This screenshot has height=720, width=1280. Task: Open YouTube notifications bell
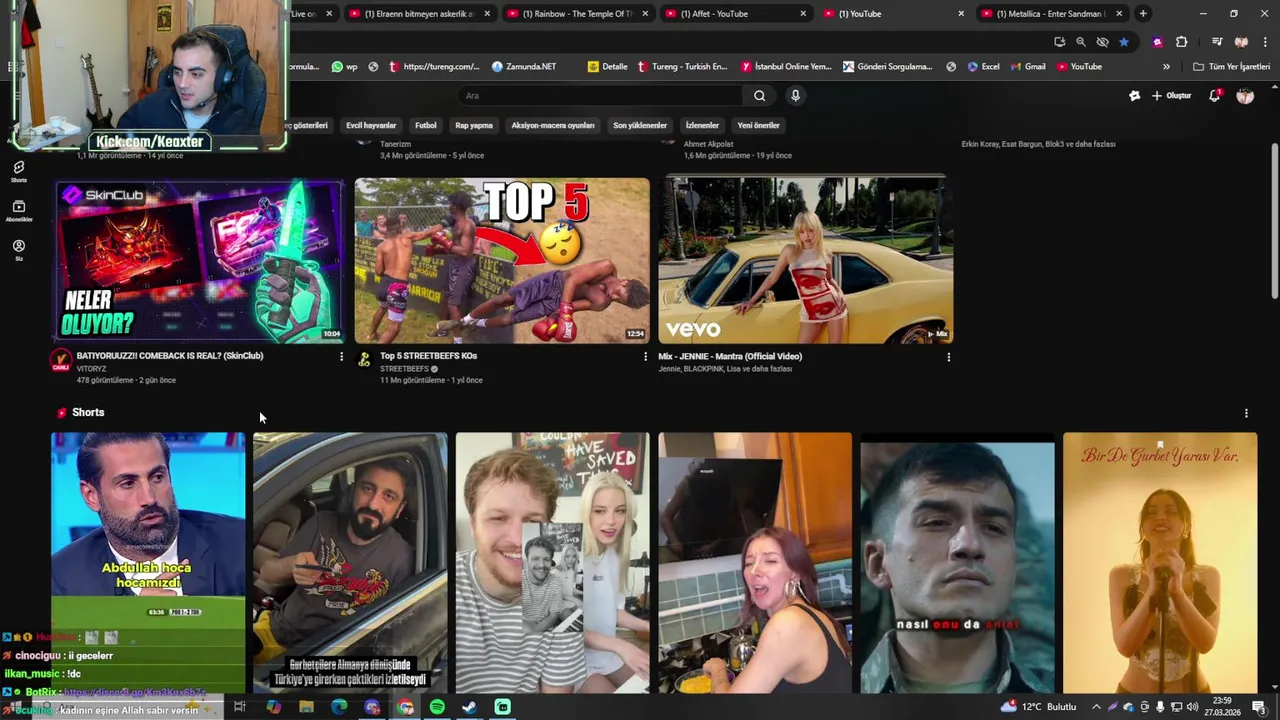pos(1215,96)
